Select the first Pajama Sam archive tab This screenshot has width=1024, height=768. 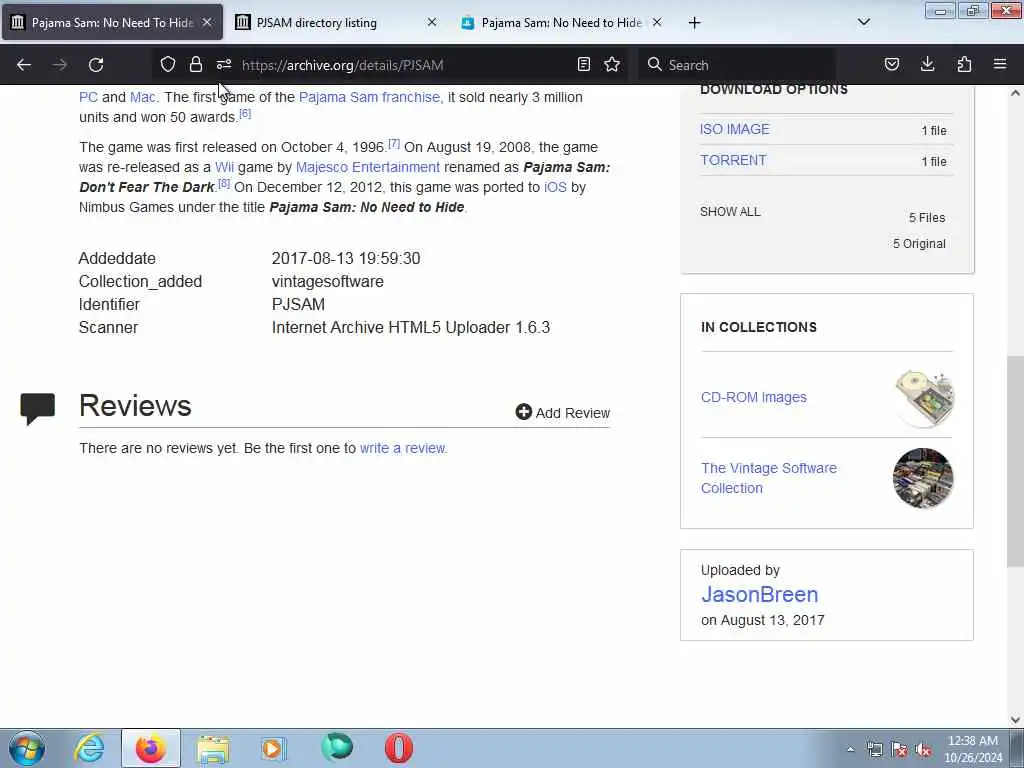pyautogui.click(x=112, y=23)
